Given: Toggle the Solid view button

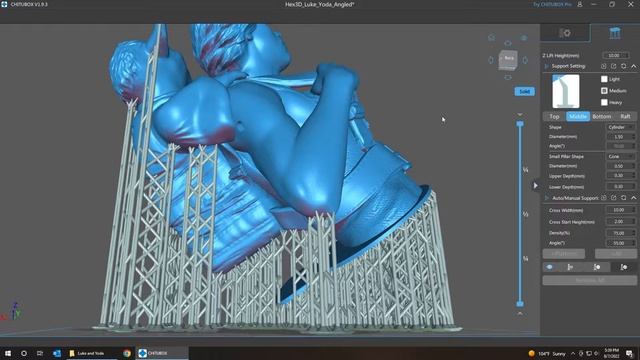Looking at the screenshot, I should click(524, 91).
